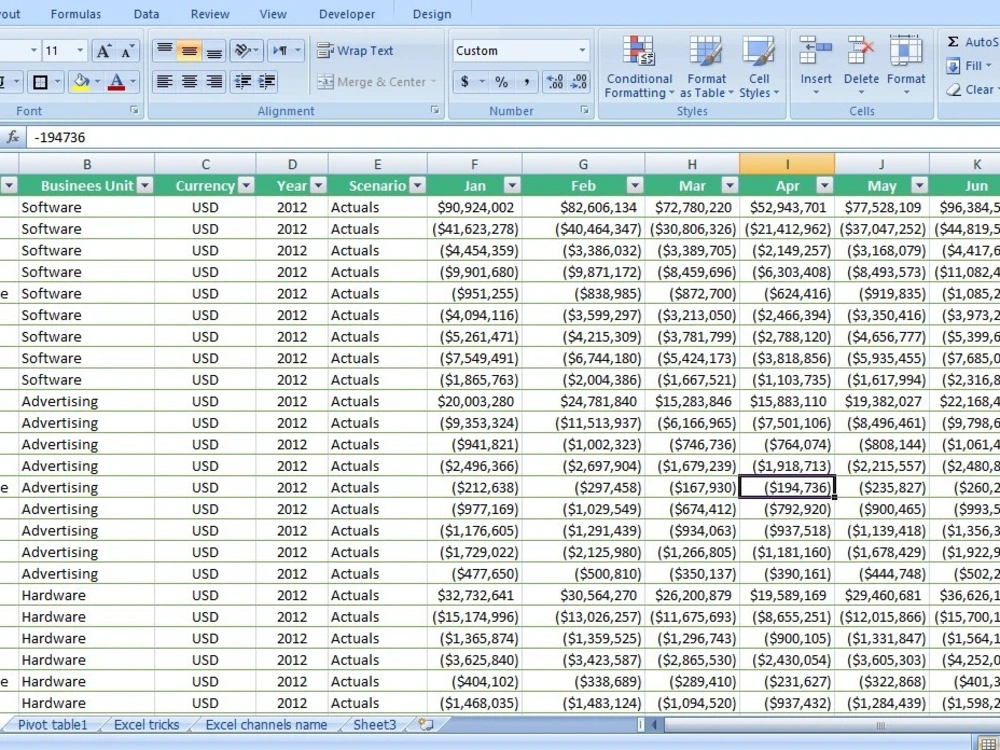The width and height of the screenshot is (1000, 750).
Task: Open the Merge & Center dropdown arrow
Action: [434, 82]
